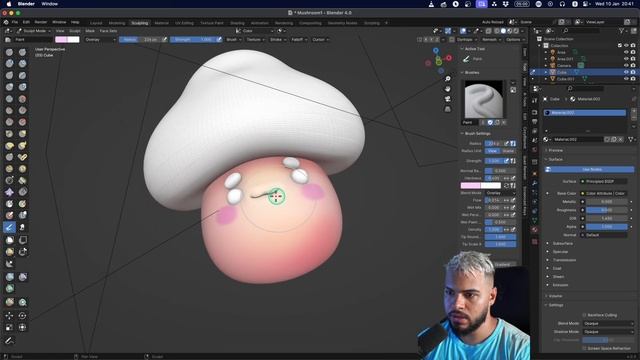Click the white secondary color in Brush Settings
640x360 pixels.
[491, 186]
